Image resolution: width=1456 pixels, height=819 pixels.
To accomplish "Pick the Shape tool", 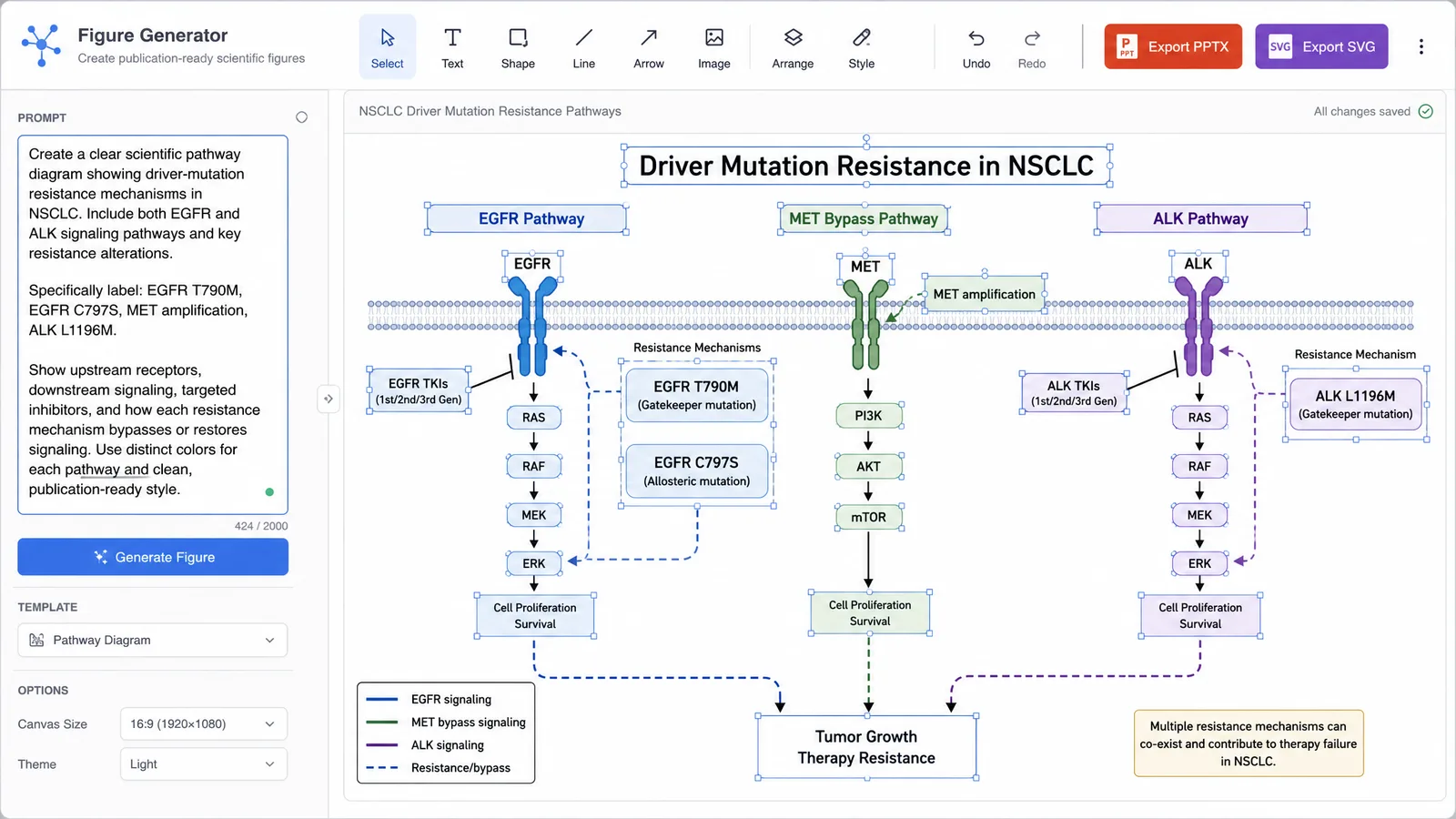I will click(518, 47).
